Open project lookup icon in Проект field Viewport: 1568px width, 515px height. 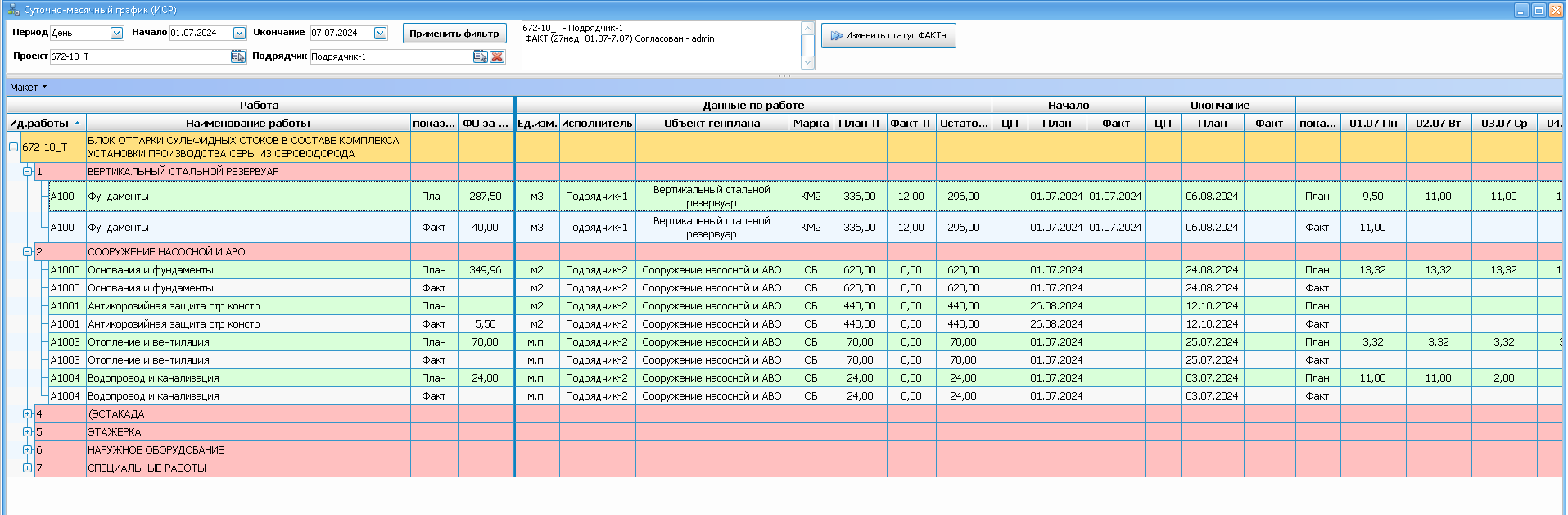click(x=237, y=56)
